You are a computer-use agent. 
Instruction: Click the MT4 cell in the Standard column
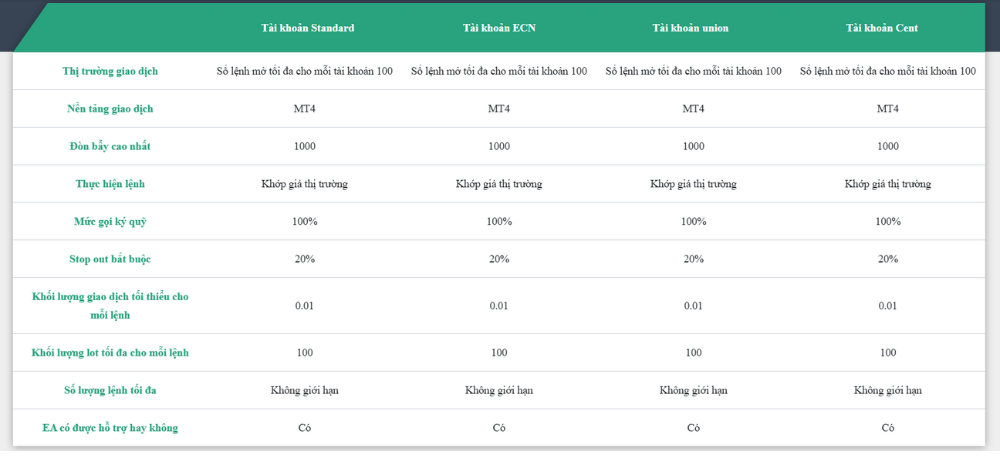(304, 108)
